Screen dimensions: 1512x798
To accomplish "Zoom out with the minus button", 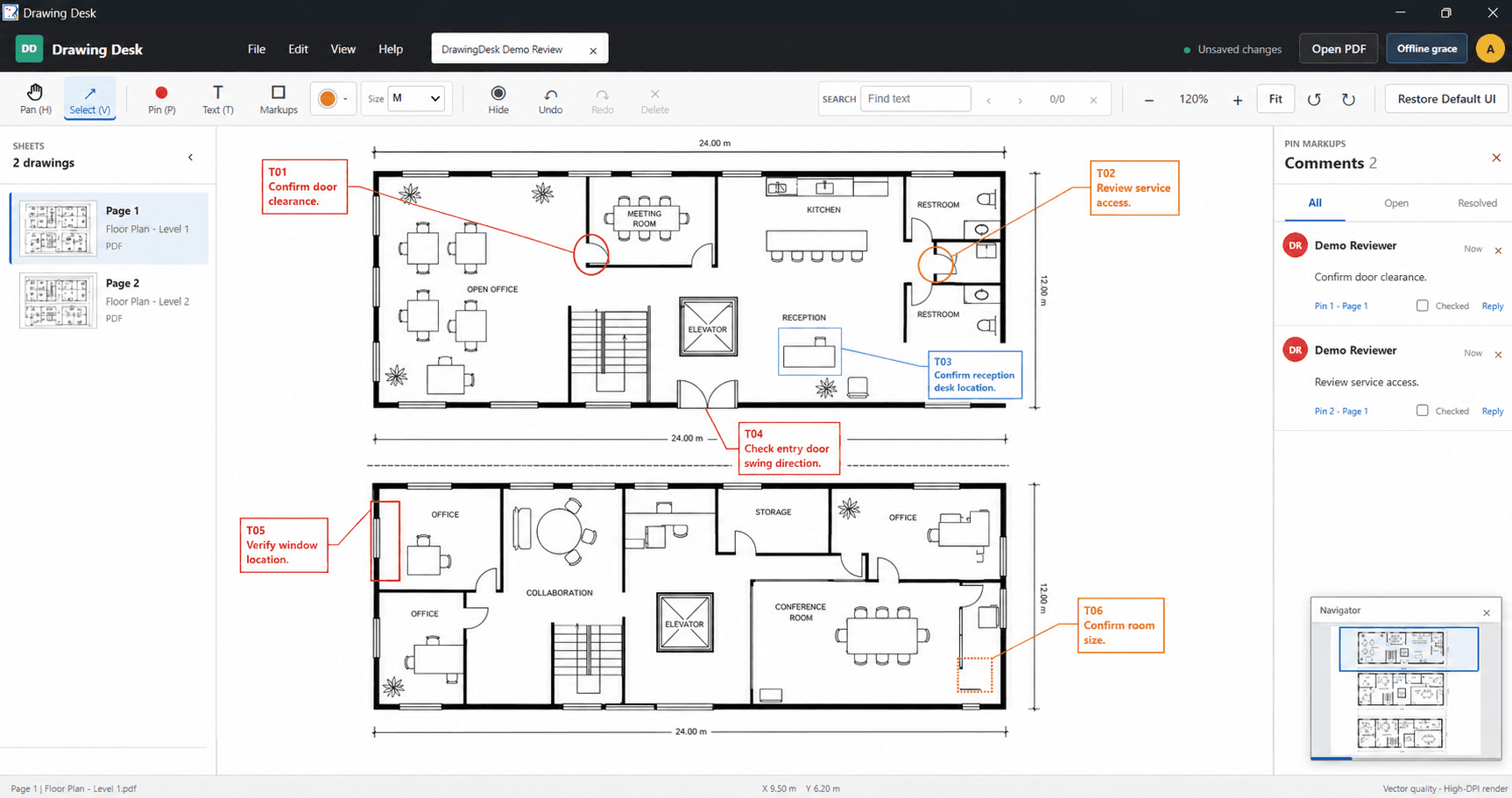I will [1148, 100].
